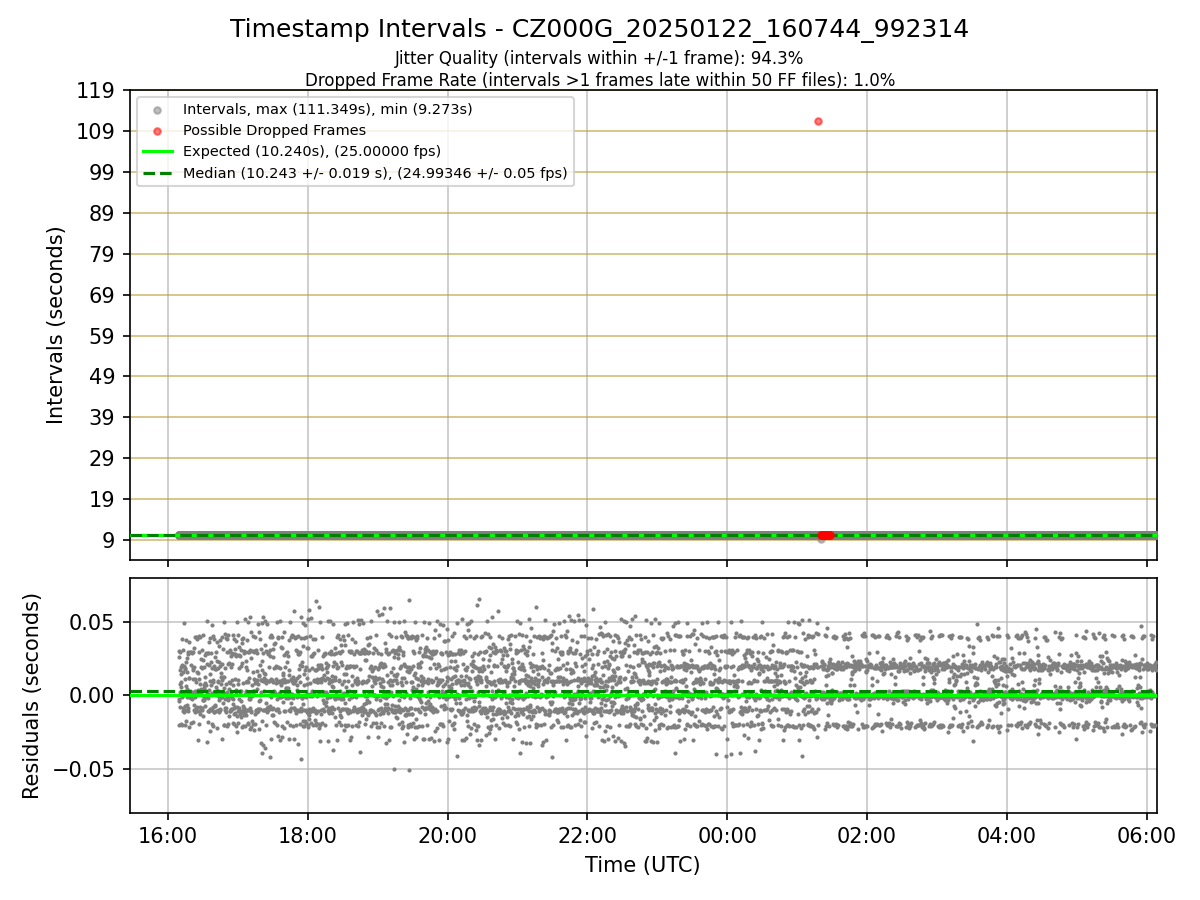Click the 'Intervals (seconds)' y-axis label
1200x900 pixels.
coord(56,325)
